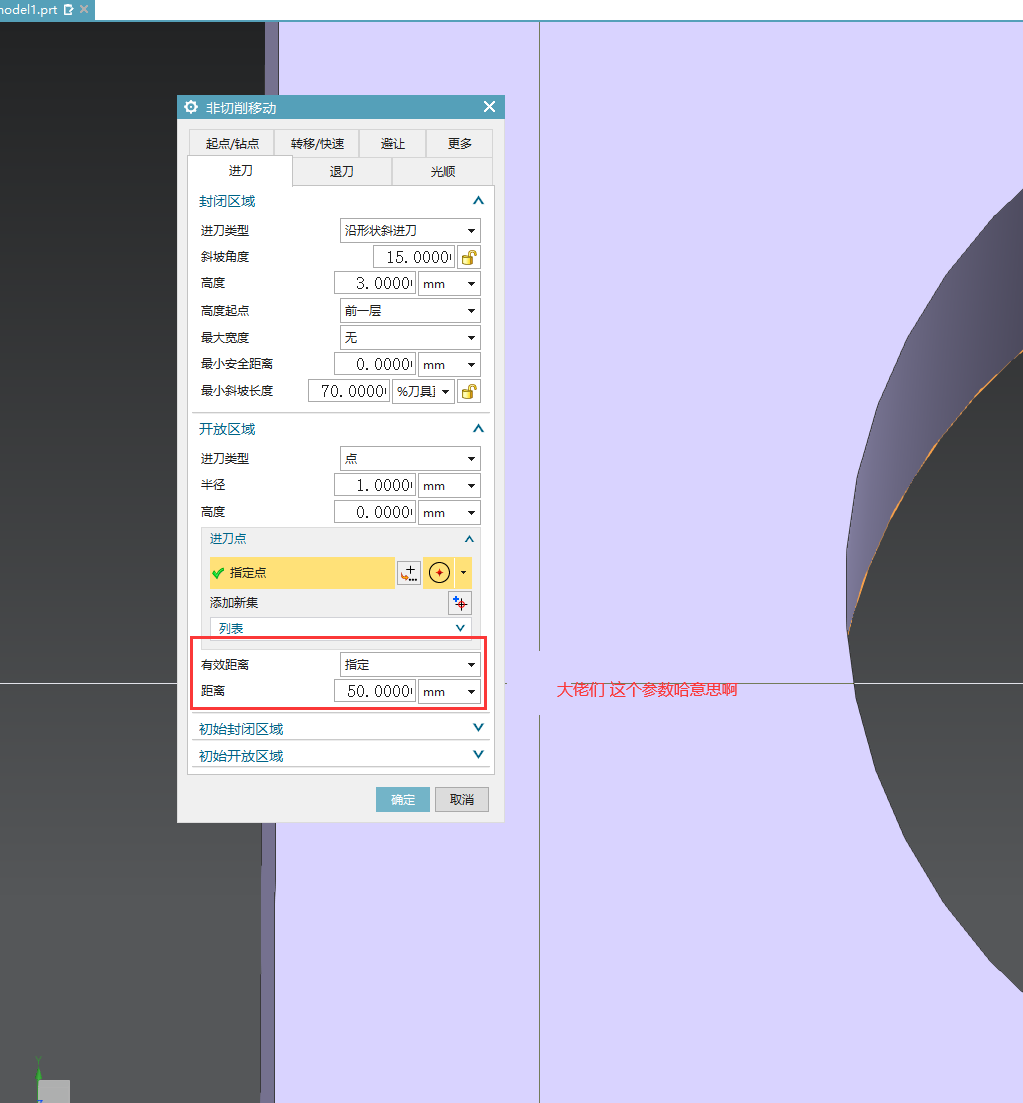Close the model1.prt document tab

tap(84, 9)
